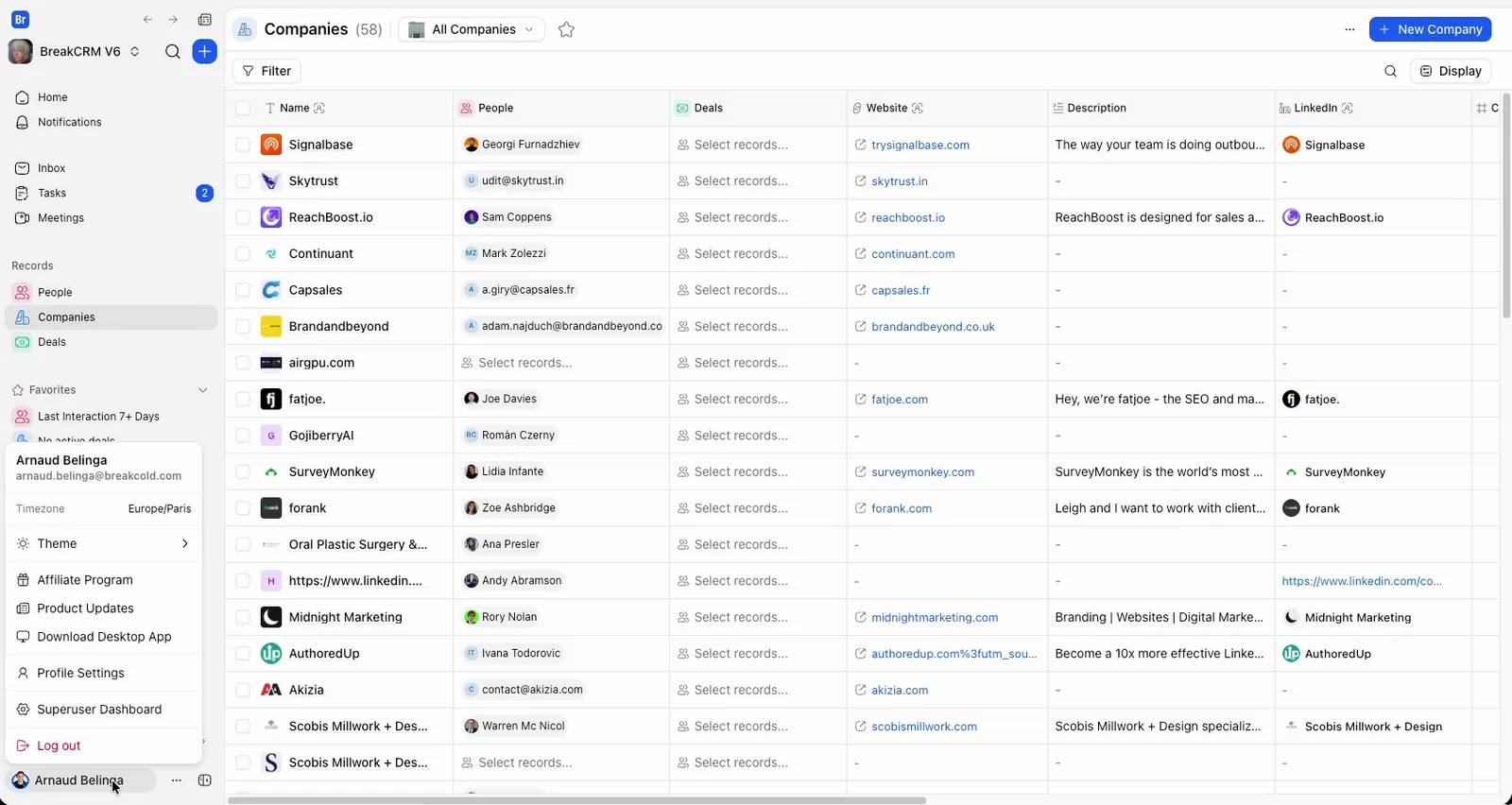Open the trysignalbase.com website link
The width and height of the screenshot is (1512, 805).
coord(920,146)
